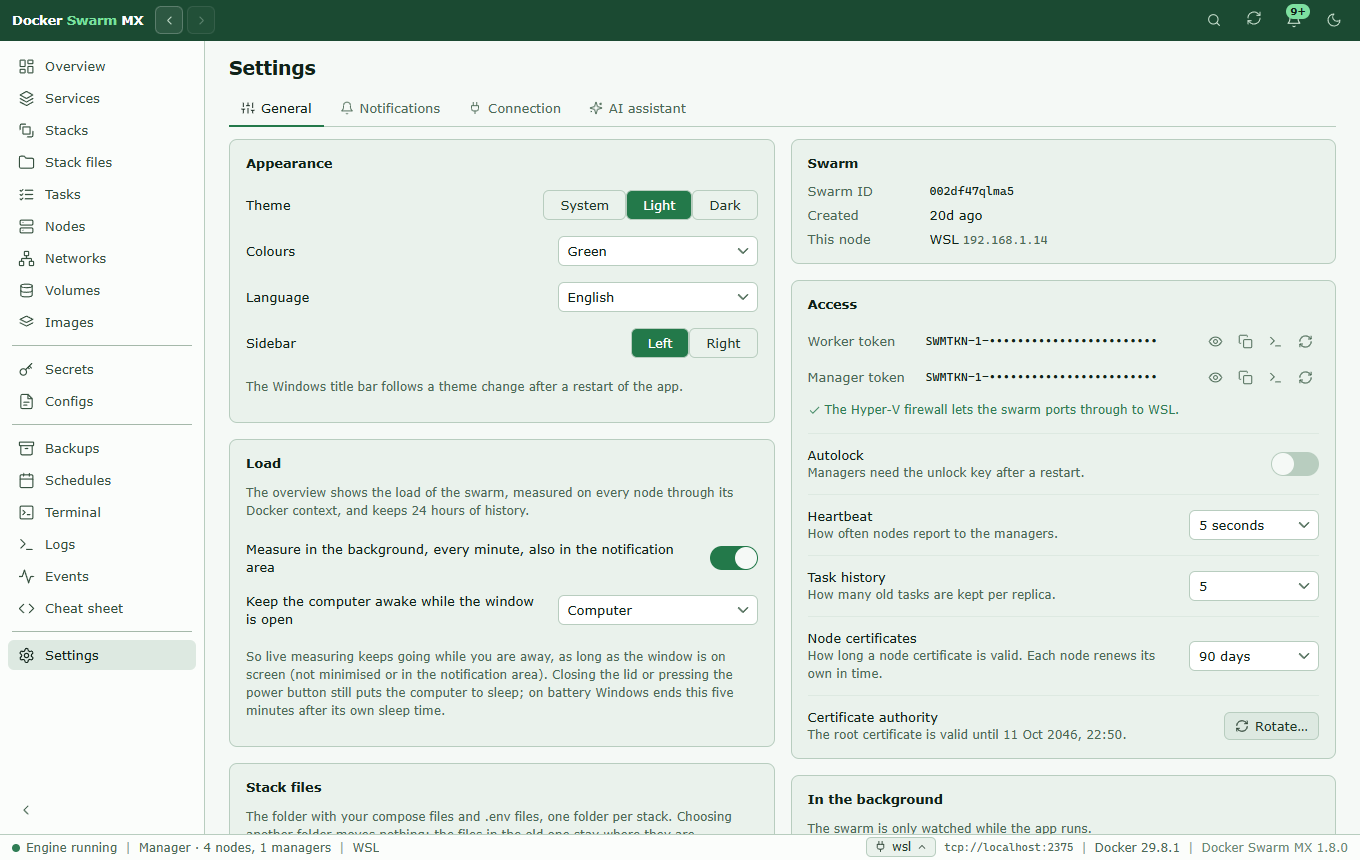Collapse the sidebar with the bottom chevron
The height and width of the screenshot is (860, 1360).
click(27, 810)
